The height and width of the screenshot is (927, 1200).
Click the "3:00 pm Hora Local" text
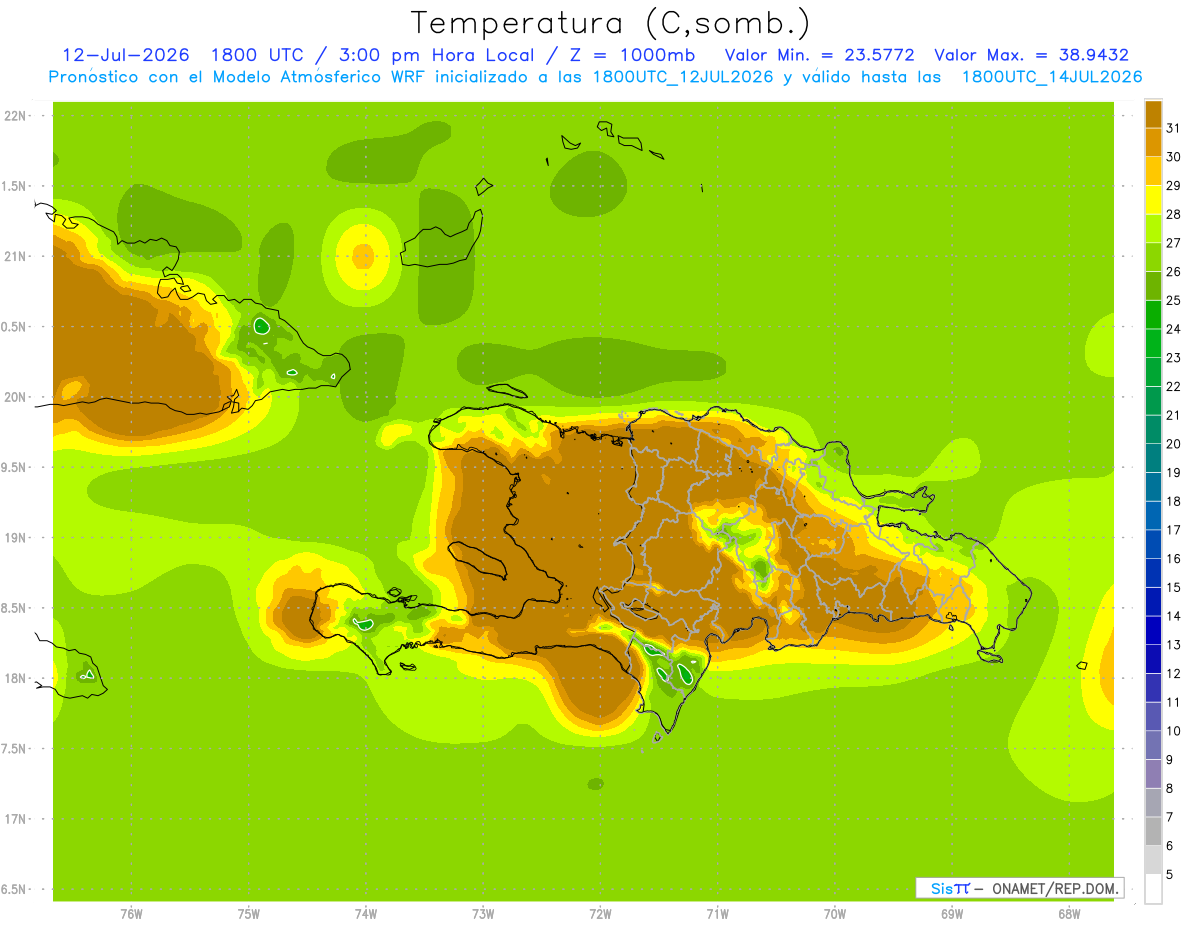coord(437,55)
